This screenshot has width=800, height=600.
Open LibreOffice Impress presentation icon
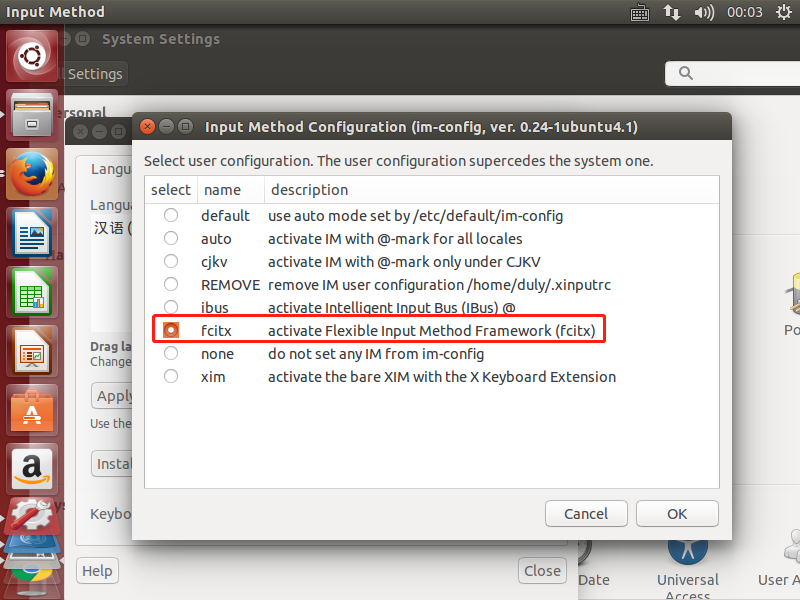click(x=32, y=351)
